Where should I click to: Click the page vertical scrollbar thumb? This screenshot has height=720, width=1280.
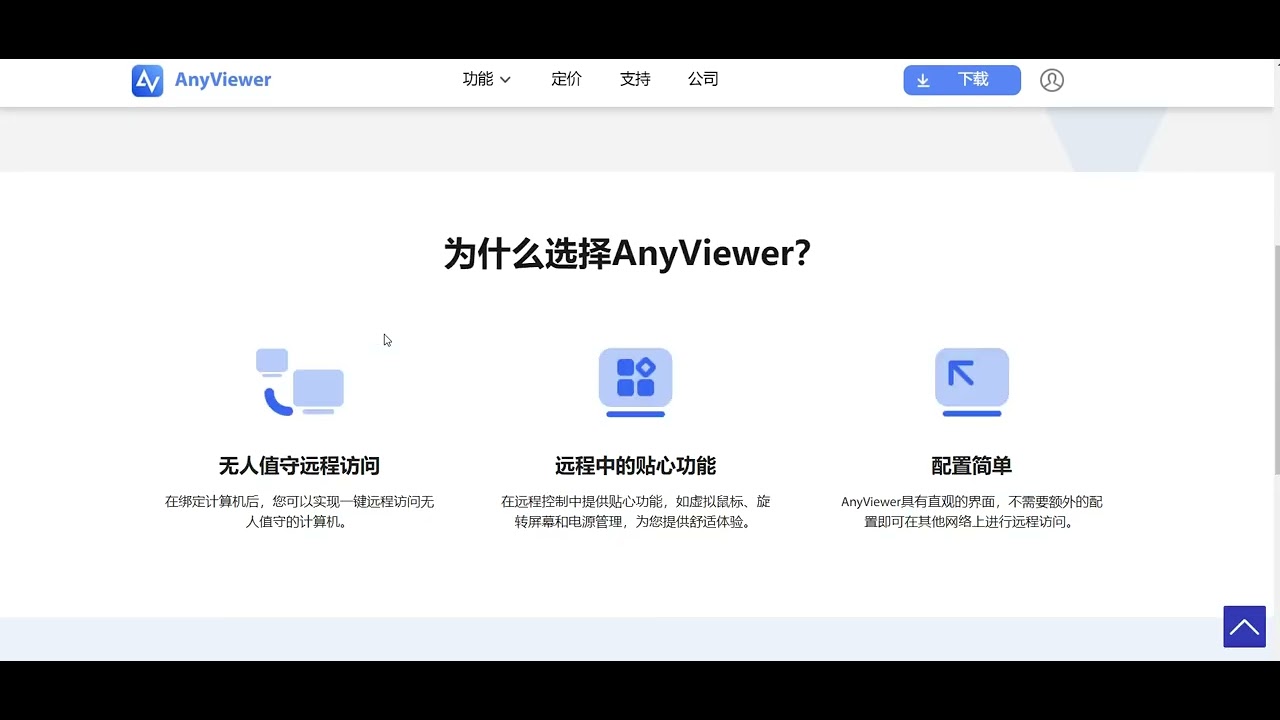coord(1276,360)
